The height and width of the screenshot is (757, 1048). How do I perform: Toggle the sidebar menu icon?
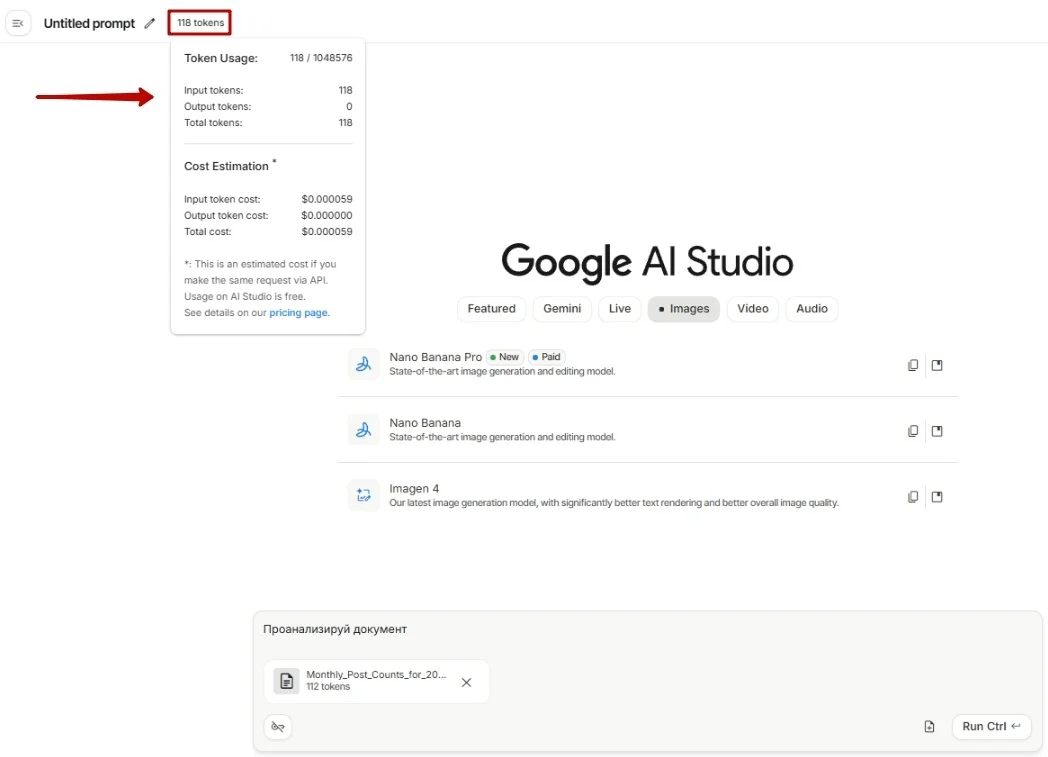18,23
